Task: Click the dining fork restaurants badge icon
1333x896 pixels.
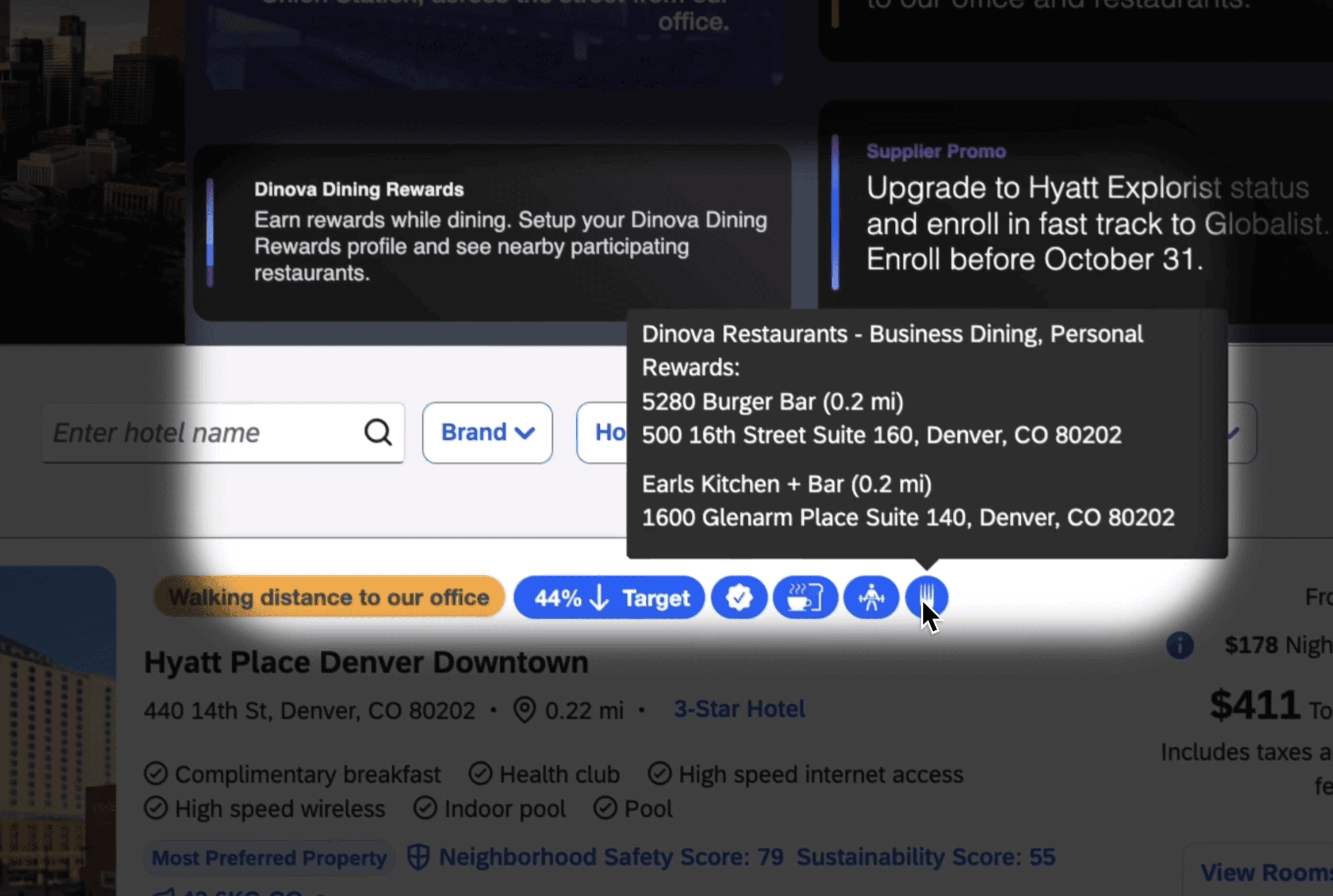Action: point(926,597)
